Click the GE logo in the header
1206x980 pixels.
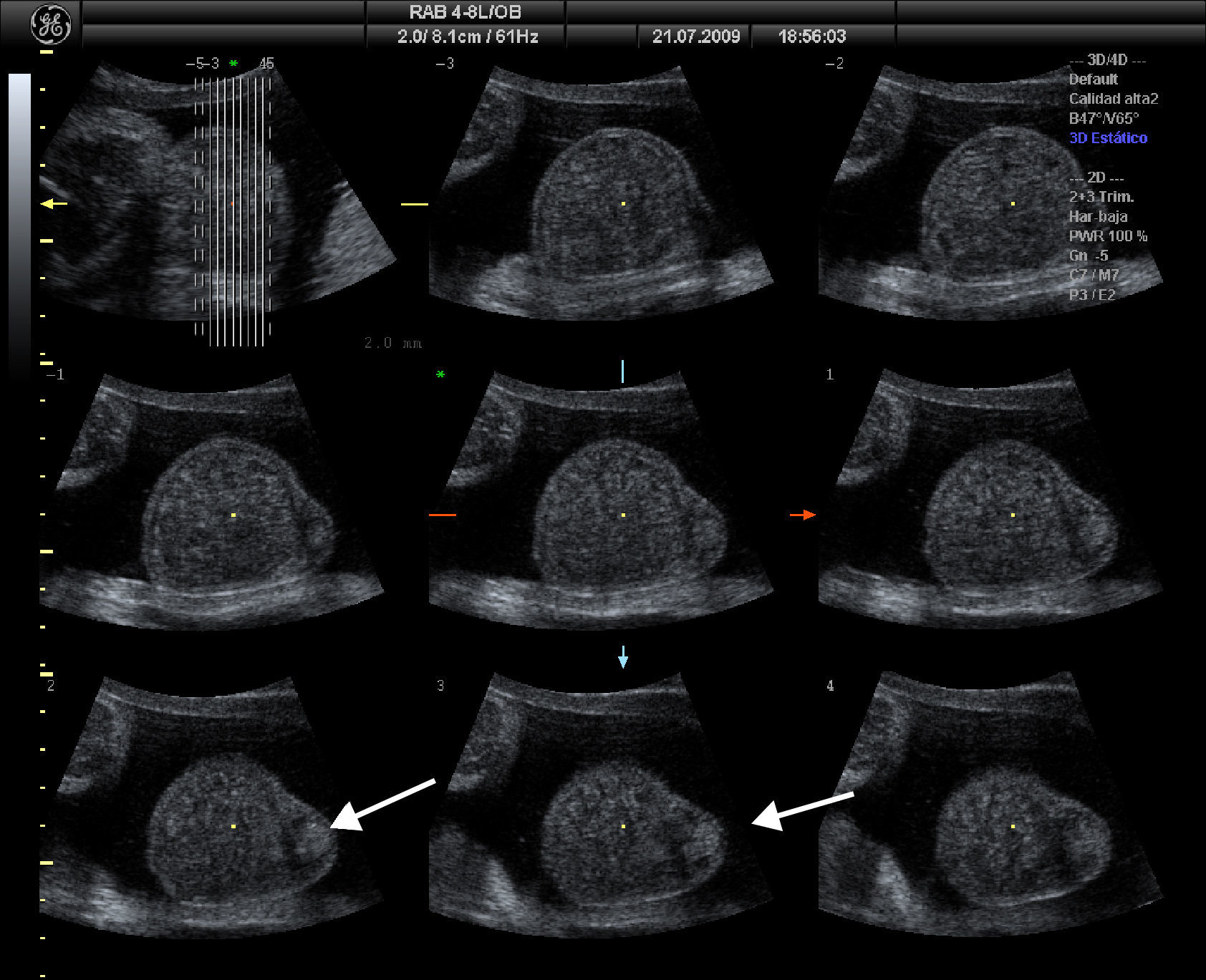click(50, 25)
